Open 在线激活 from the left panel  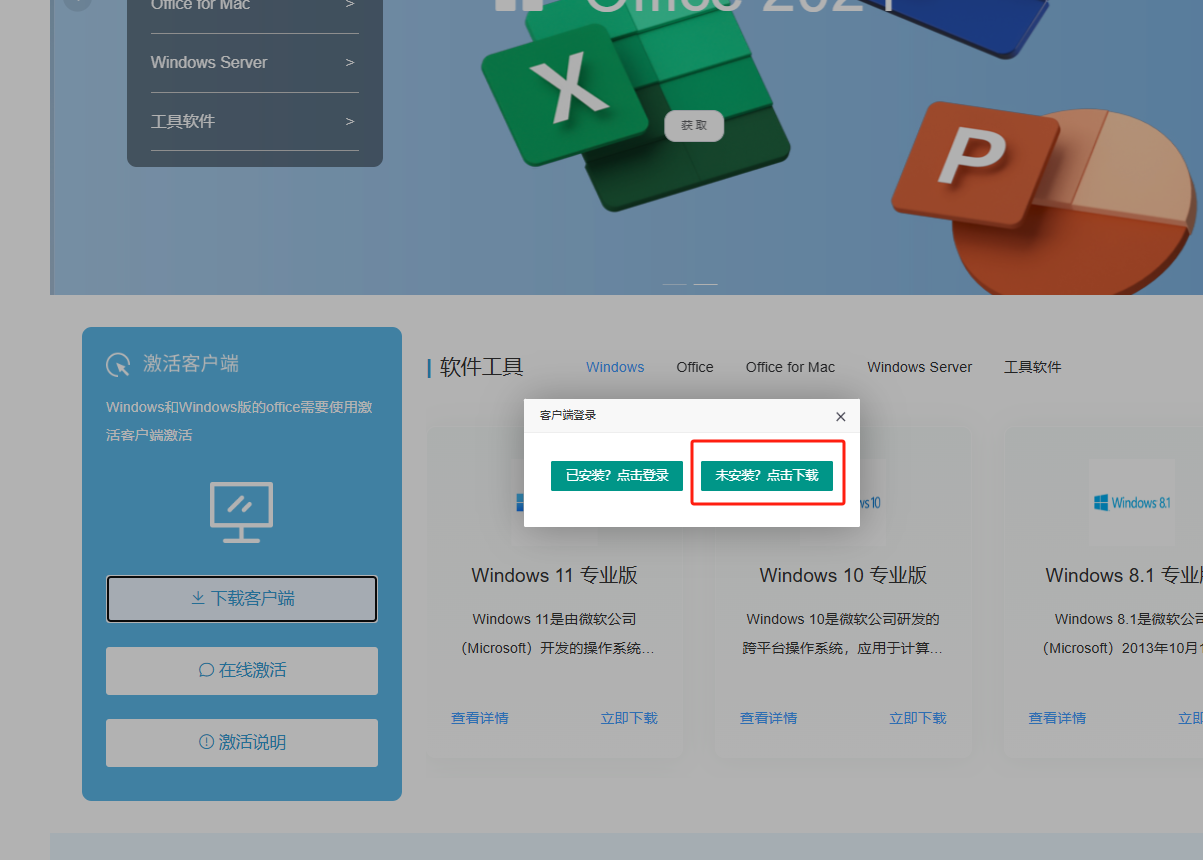click(242, 671)
